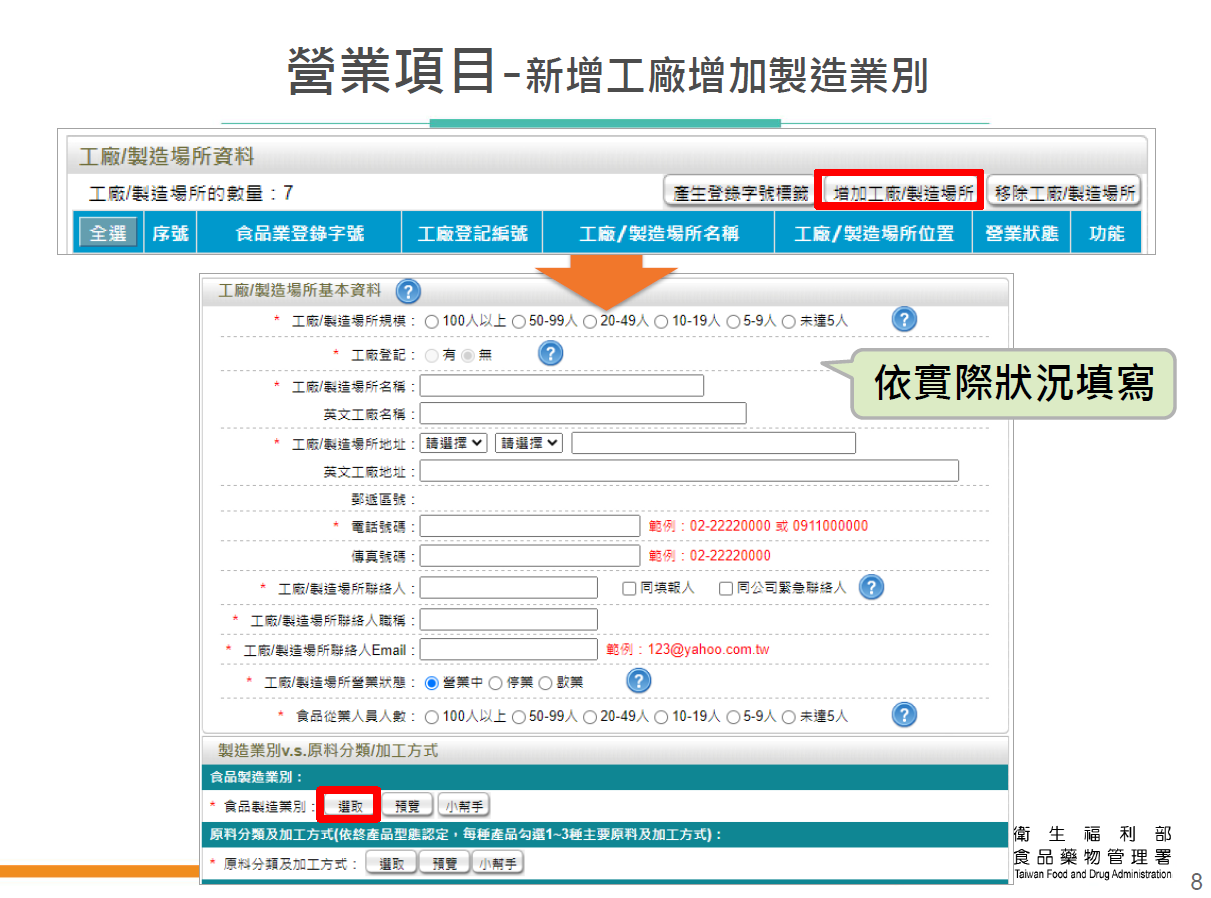Select 未達5人 for 食品從業人員人數

pyautogui.click(x=789, y=717)
